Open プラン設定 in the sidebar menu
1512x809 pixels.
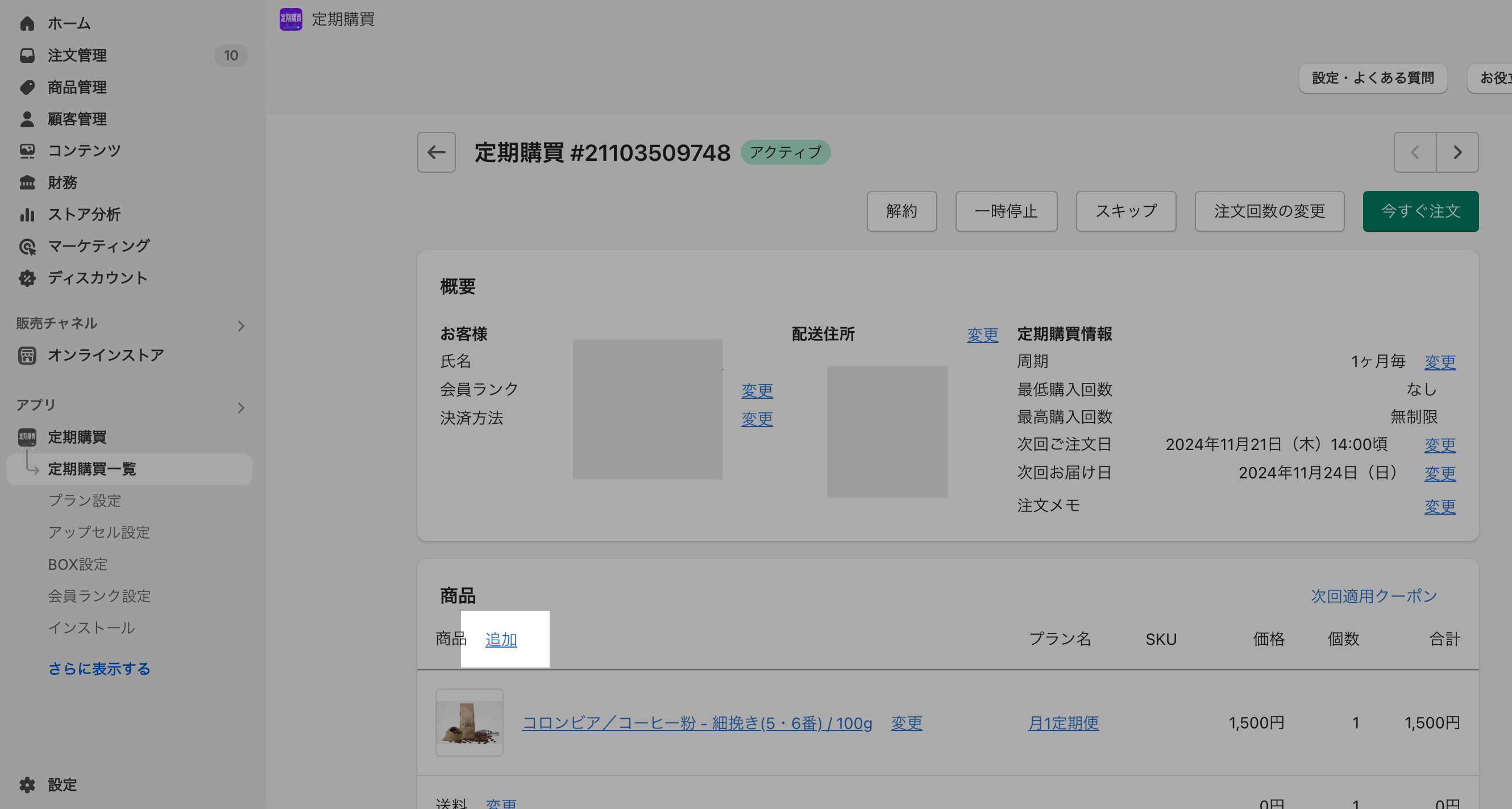[85, 501]
